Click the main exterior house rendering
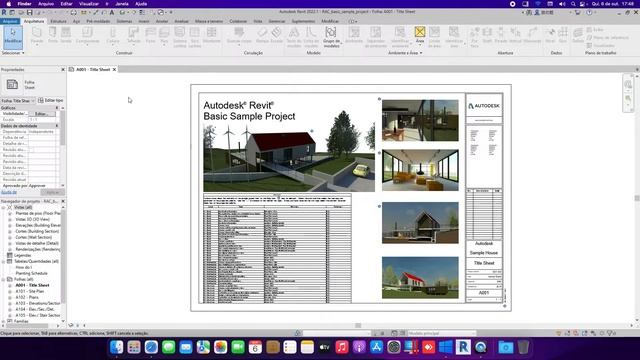This screenshot has width=640, height=360. pyautogui.click(x=289, y=157)
